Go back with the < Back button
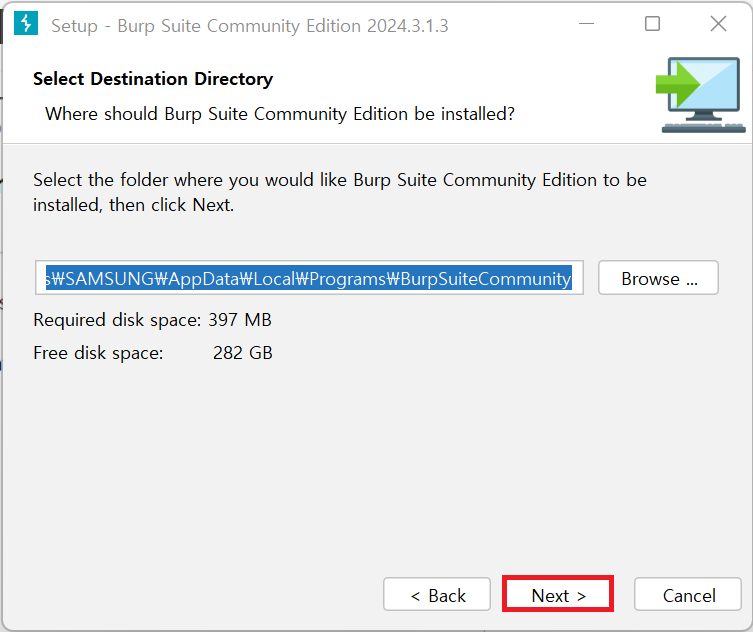753x632 pixels. (x=437, y=595)
